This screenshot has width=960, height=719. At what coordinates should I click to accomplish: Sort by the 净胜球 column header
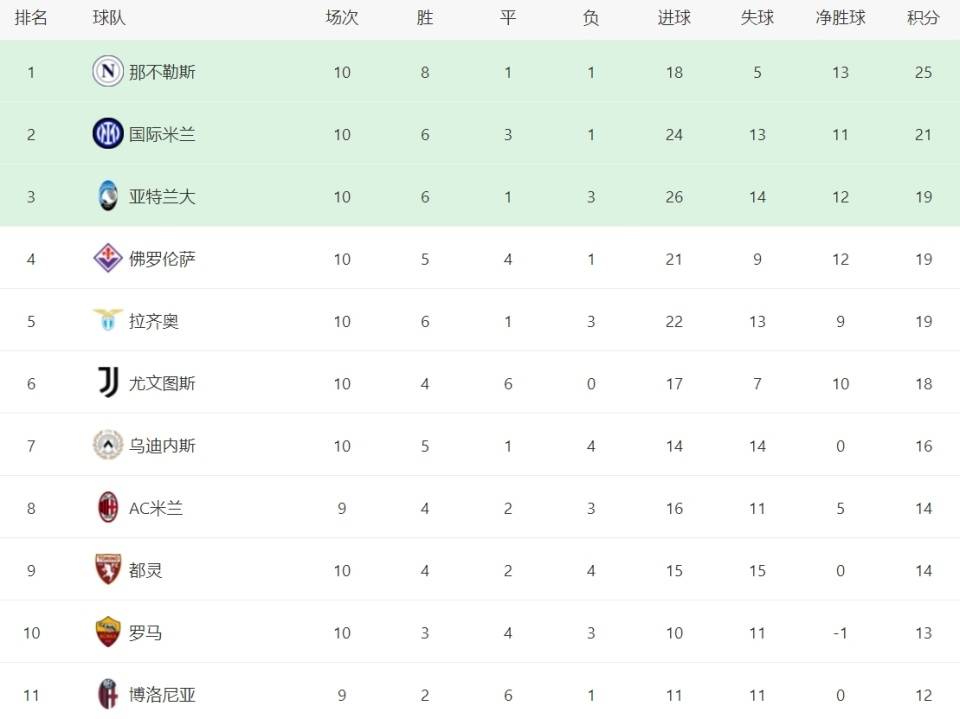[x=840, y=18]
